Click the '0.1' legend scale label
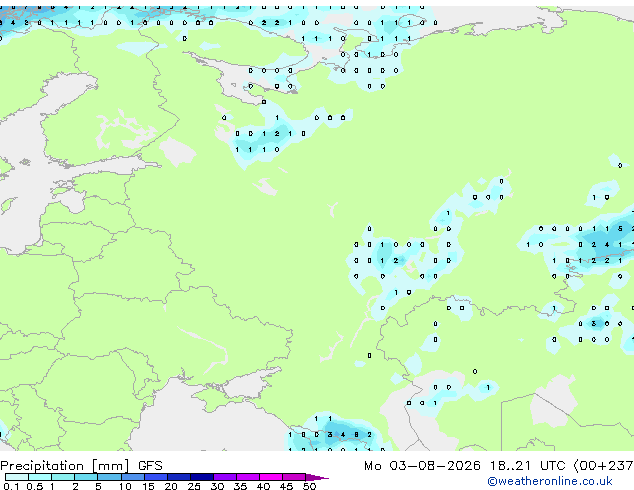 pos(11,486)
